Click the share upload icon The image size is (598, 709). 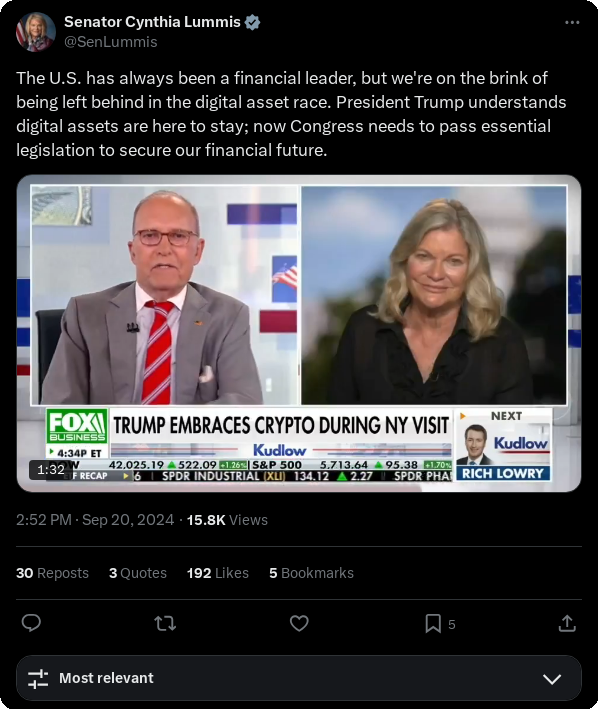[x=567, y=623]
